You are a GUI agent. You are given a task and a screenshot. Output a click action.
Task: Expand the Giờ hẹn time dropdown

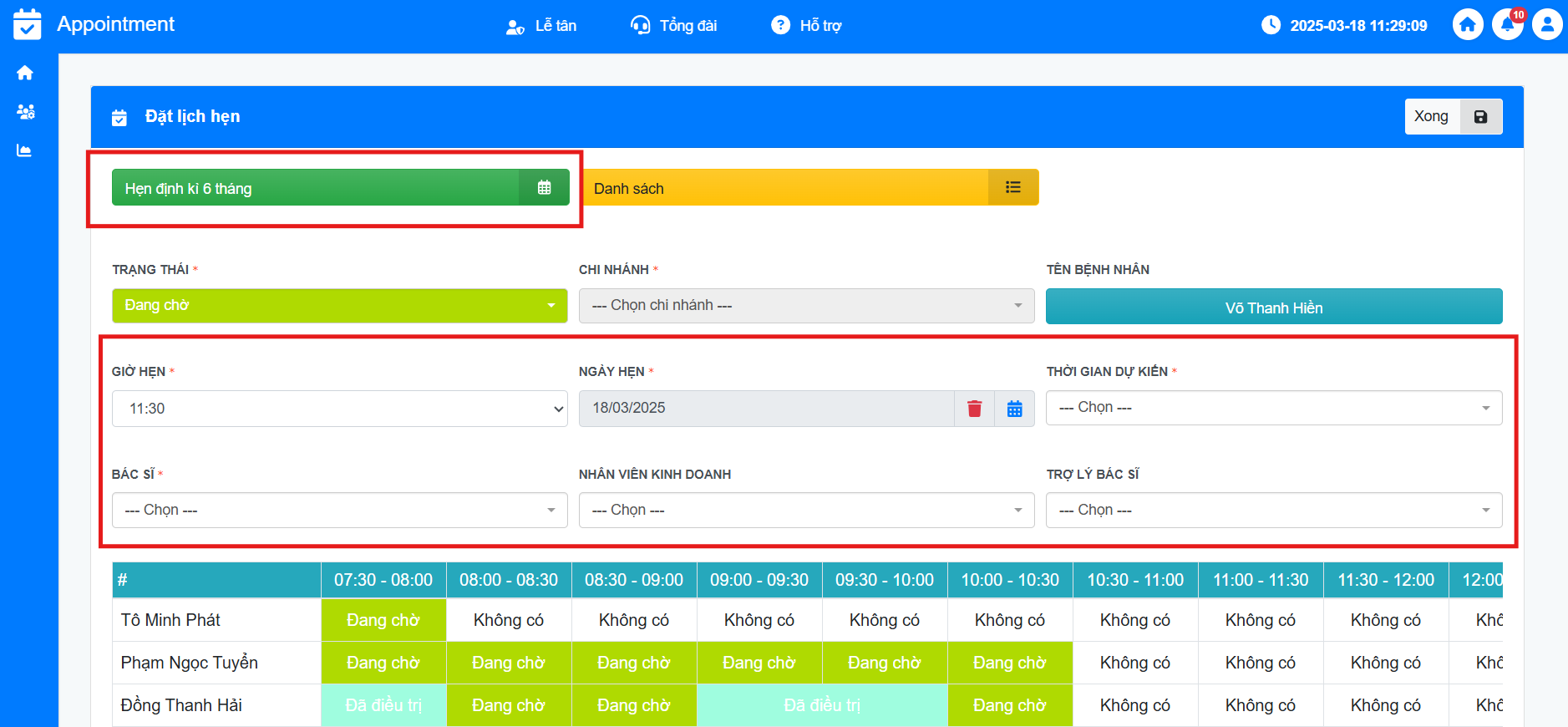[x=339, y=409]
